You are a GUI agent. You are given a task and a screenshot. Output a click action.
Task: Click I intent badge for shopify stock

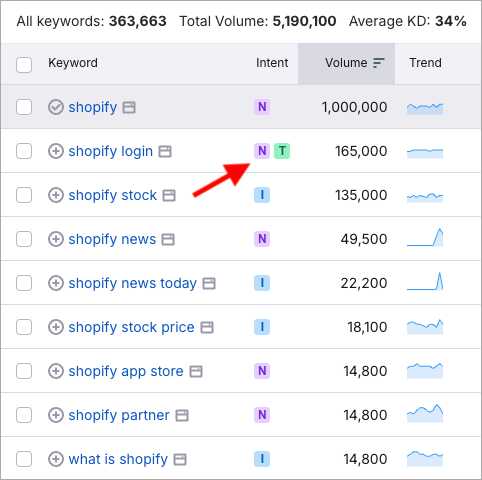(262, 195)
